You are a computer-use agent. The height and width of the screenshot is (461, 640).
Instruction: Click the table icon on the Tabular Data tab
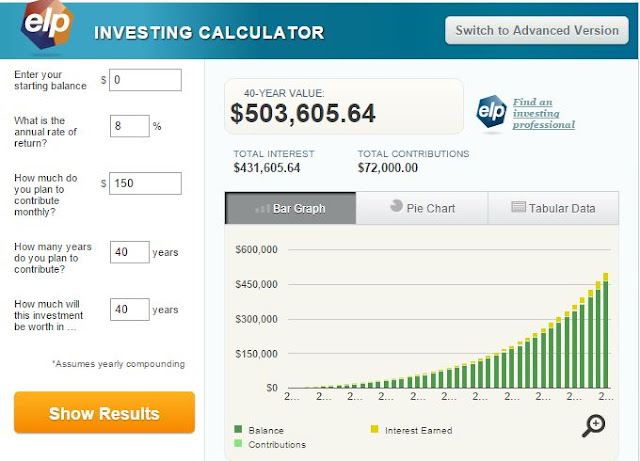[x=519, y=208]
